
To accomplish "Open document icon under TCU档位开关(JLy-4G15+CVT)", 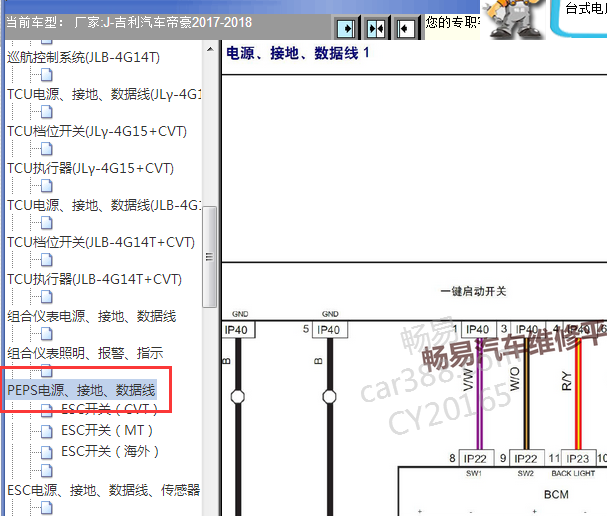I will coord(47,149).
